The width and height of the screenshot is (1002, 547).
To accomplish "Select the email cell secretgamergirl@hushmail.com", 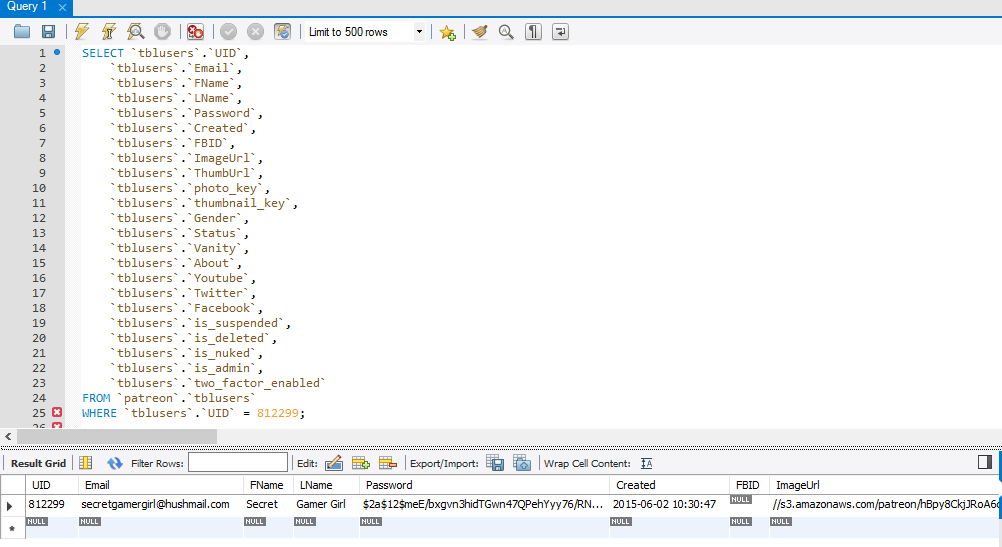I will tap(160, 504).
